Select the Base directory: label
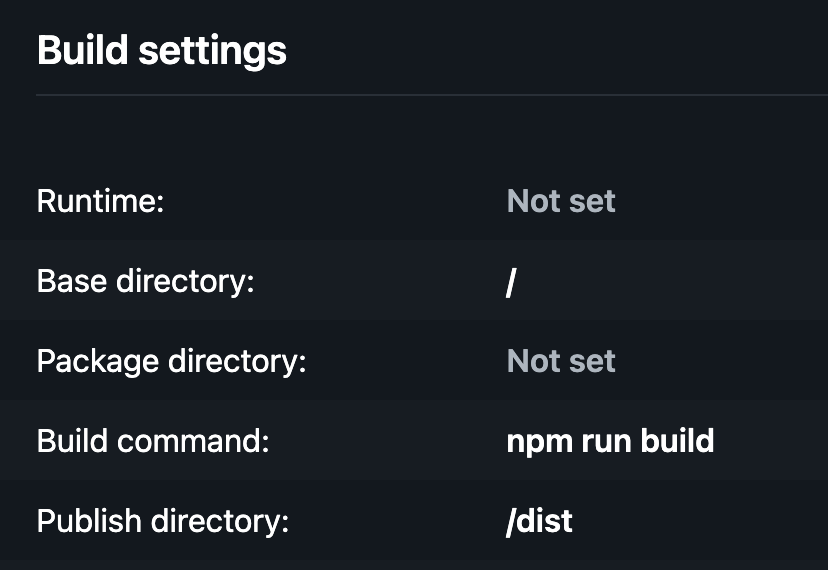The image size is (828, 570). 145,281
